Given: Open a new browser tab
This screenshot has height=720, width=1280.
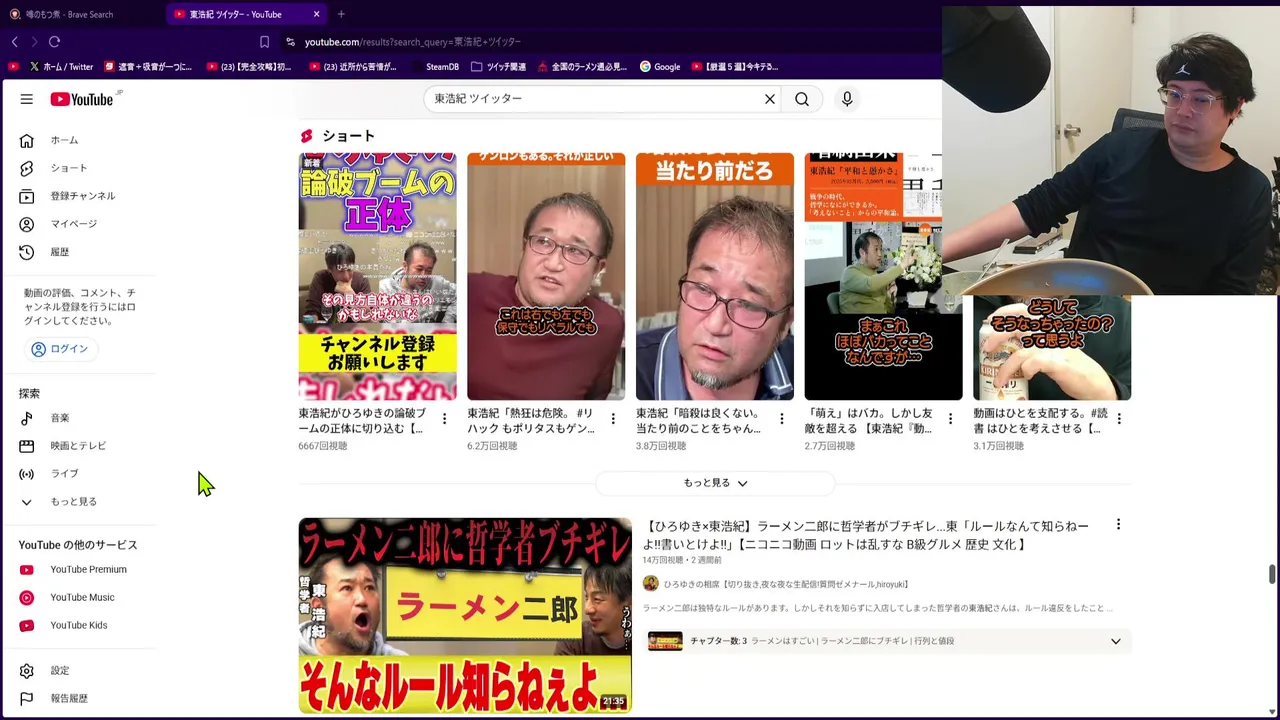Looking at the screenshot, I should click(341, 14).
